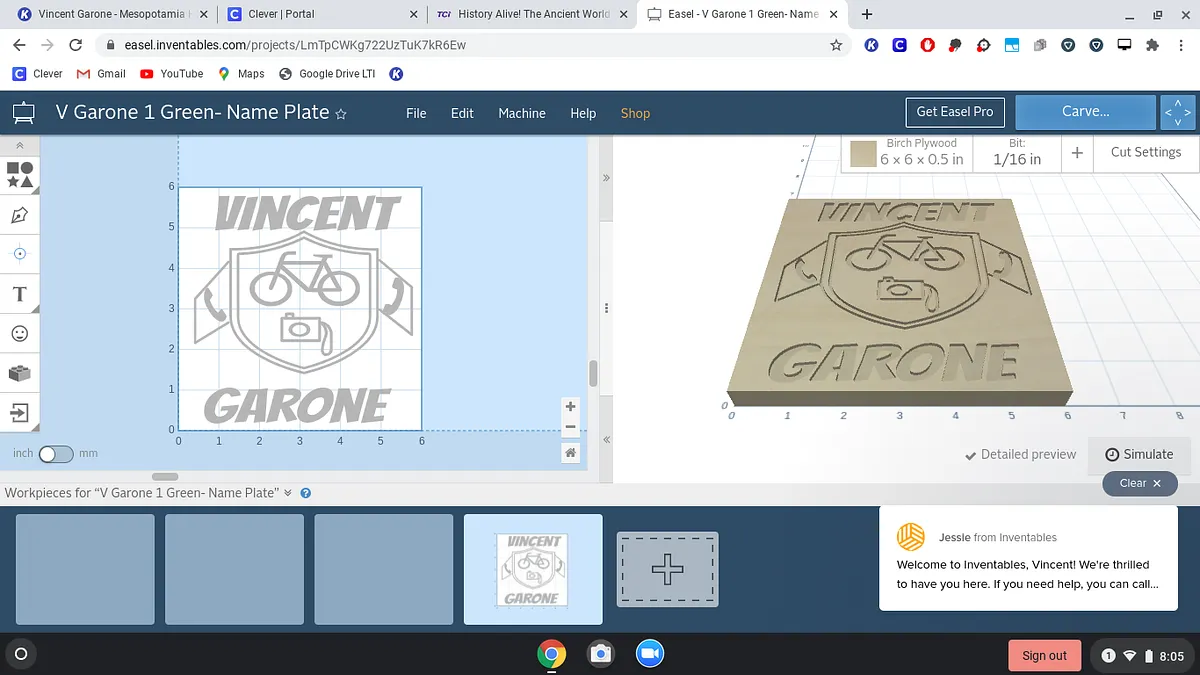The width and height of the screenshot is (1200, 675).
Task: Select the Shapes tool in sidebar
Action: tap(20, 175)
